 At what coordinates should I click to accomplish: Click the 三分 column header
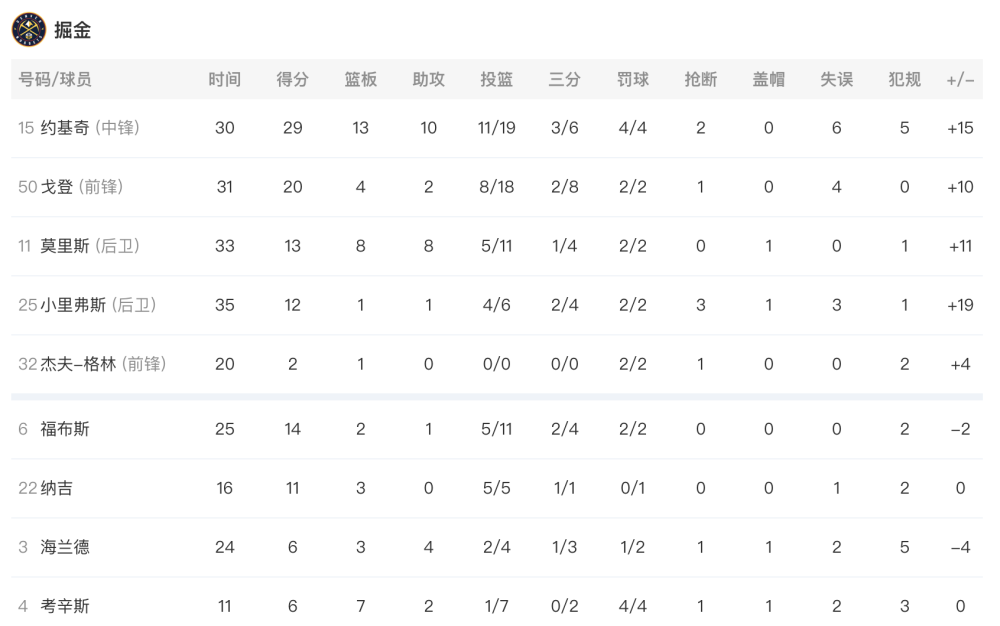pyautogui.click(x=564, y=79)
